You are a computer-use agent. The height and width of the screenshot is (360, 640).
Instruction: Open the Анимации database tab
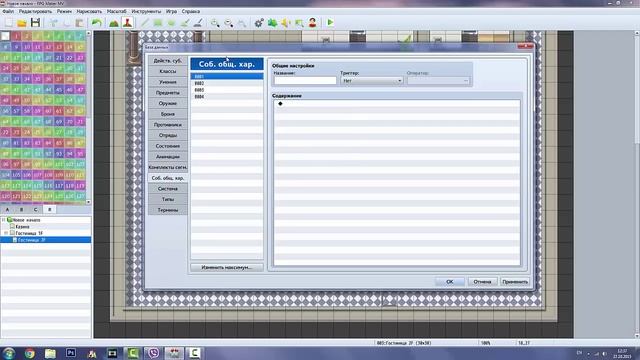168,157
